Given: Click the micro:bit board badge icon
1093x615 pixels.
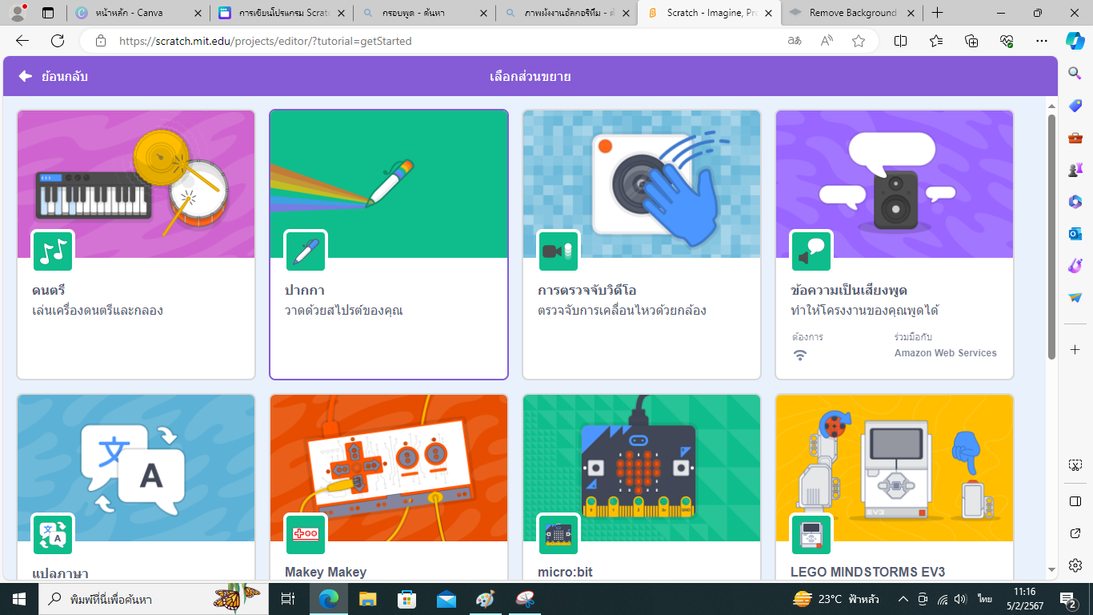Looking at the screenshot, I should pos(558,535).
